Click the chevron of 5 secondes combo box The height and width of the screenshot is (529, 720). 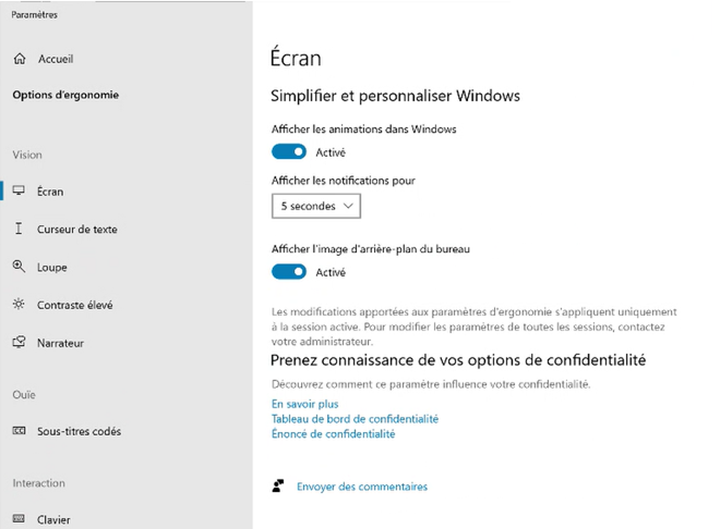click(348, 206)
